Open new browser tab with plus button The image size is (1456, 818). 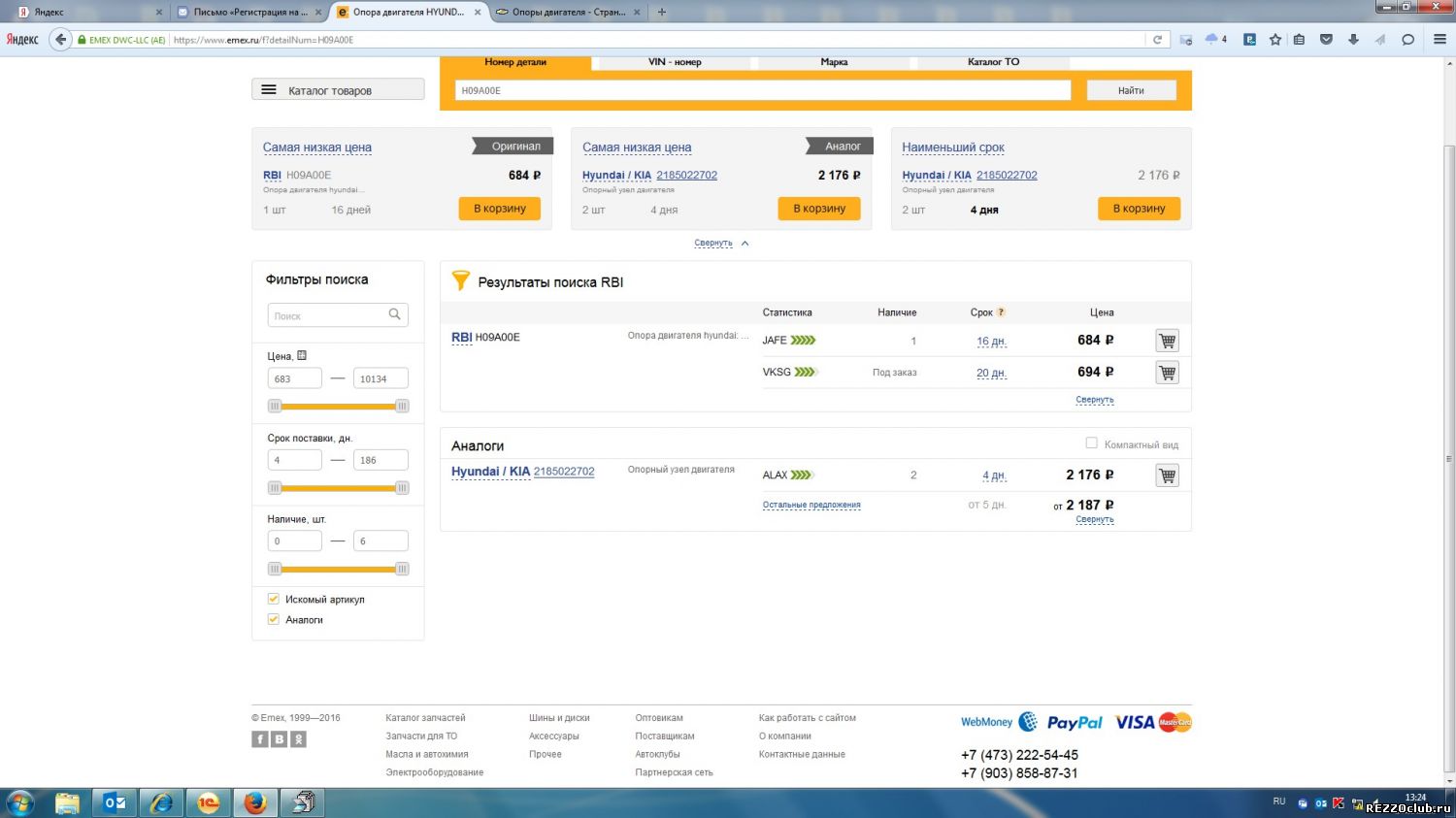click(662, 12)
